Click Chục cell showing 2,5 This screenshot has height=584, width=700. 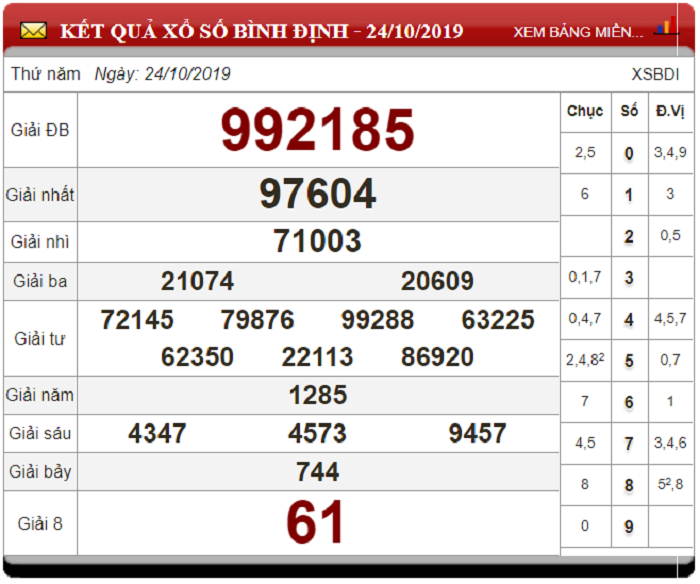pos(585,153)
